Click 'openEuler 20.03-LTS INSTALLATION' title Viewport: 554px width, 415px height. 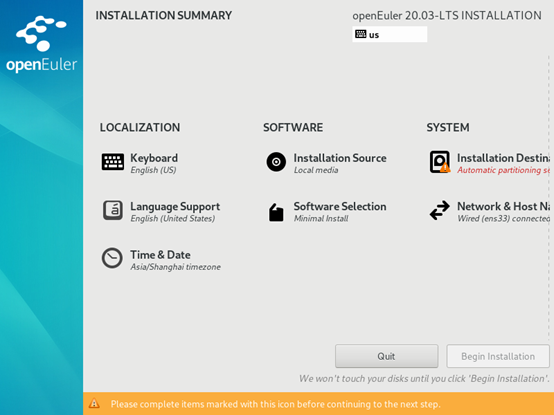pyautogui.click(x=447, y=16)
